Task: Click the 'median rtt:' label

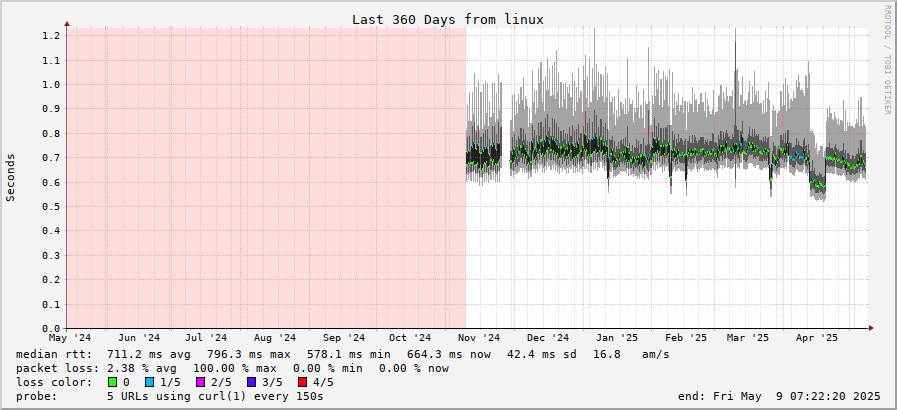Action: [x=54, y=355]
